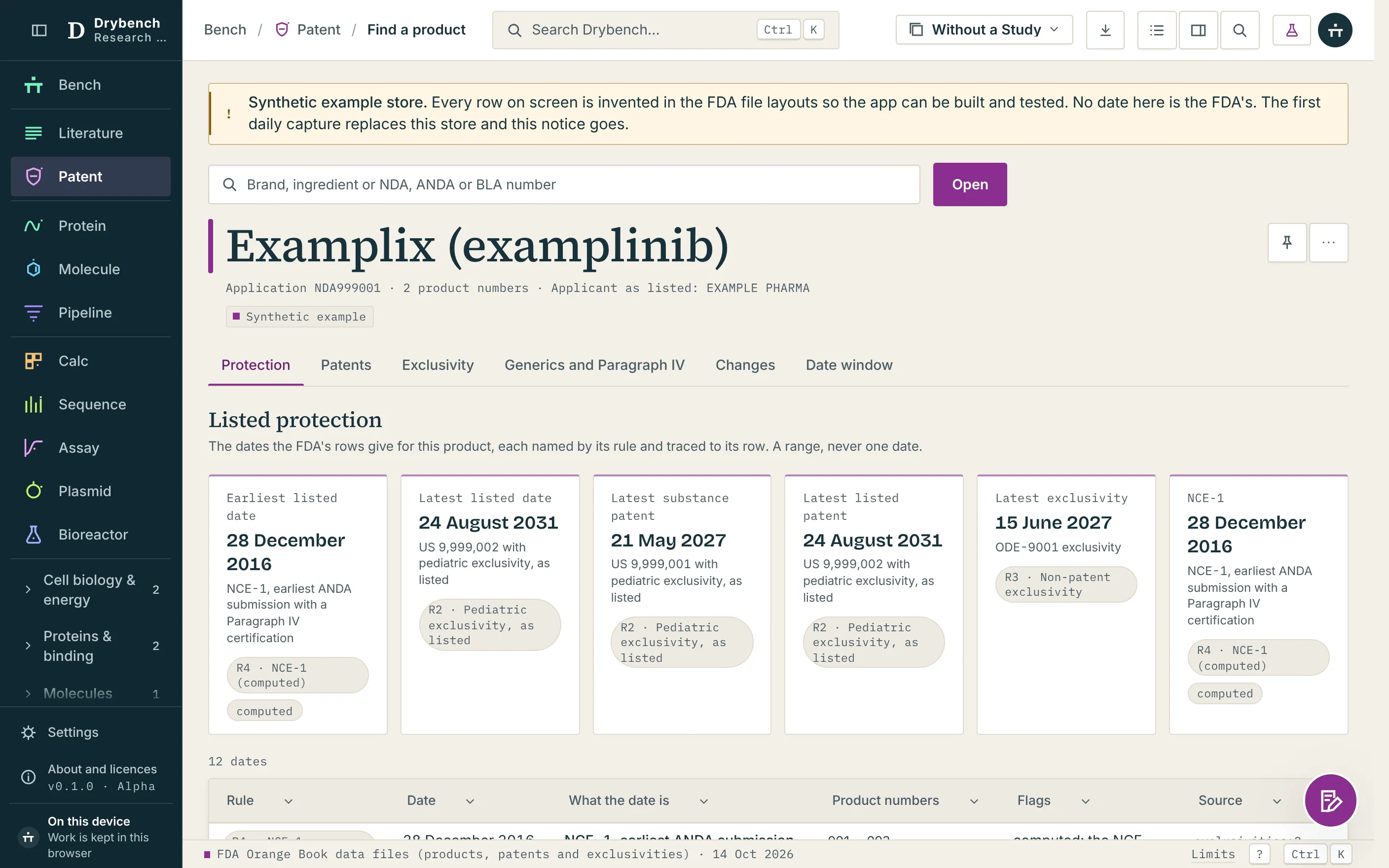Collapse the sidebar with the panel icon
Viewport: 1389px width, 868px height.
point(39,30)
